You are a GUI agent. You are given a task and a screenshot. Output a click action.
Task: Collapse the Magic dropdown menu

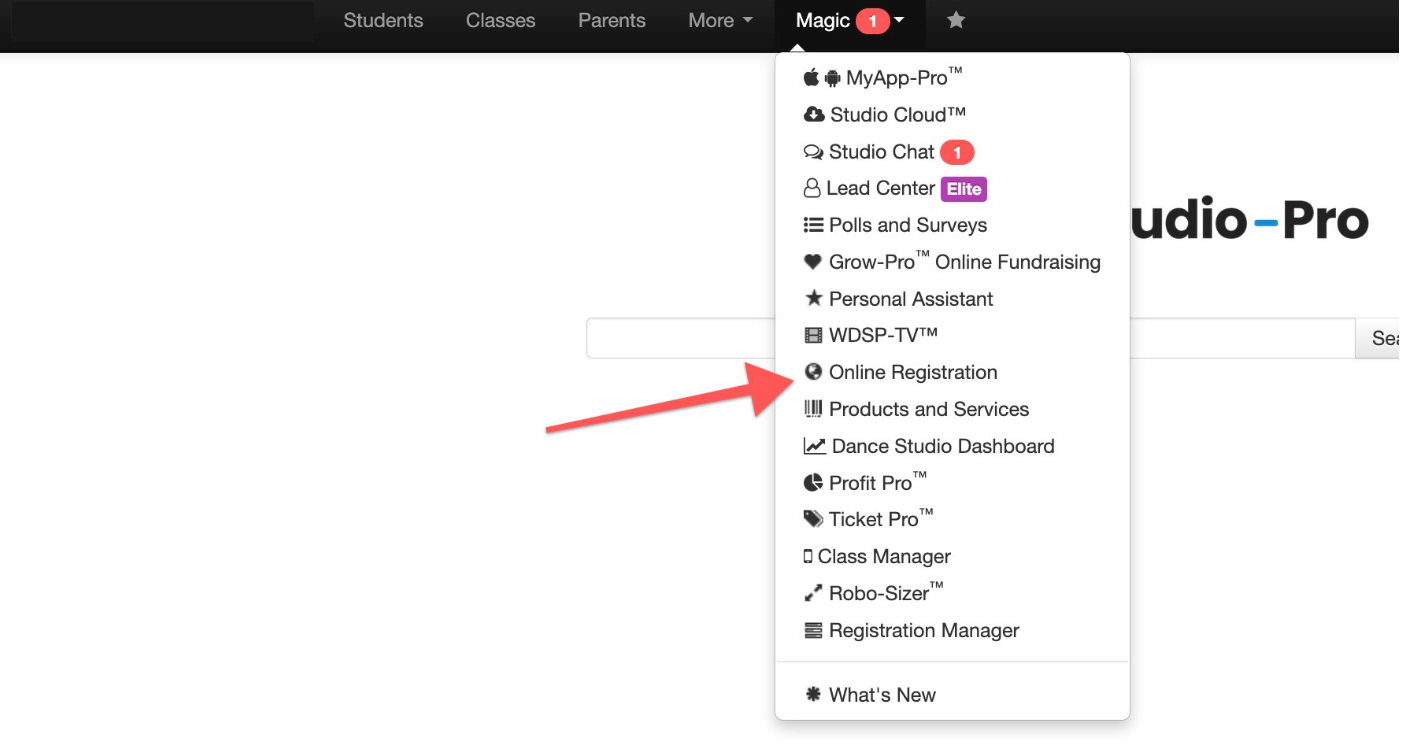click(850, 20)
